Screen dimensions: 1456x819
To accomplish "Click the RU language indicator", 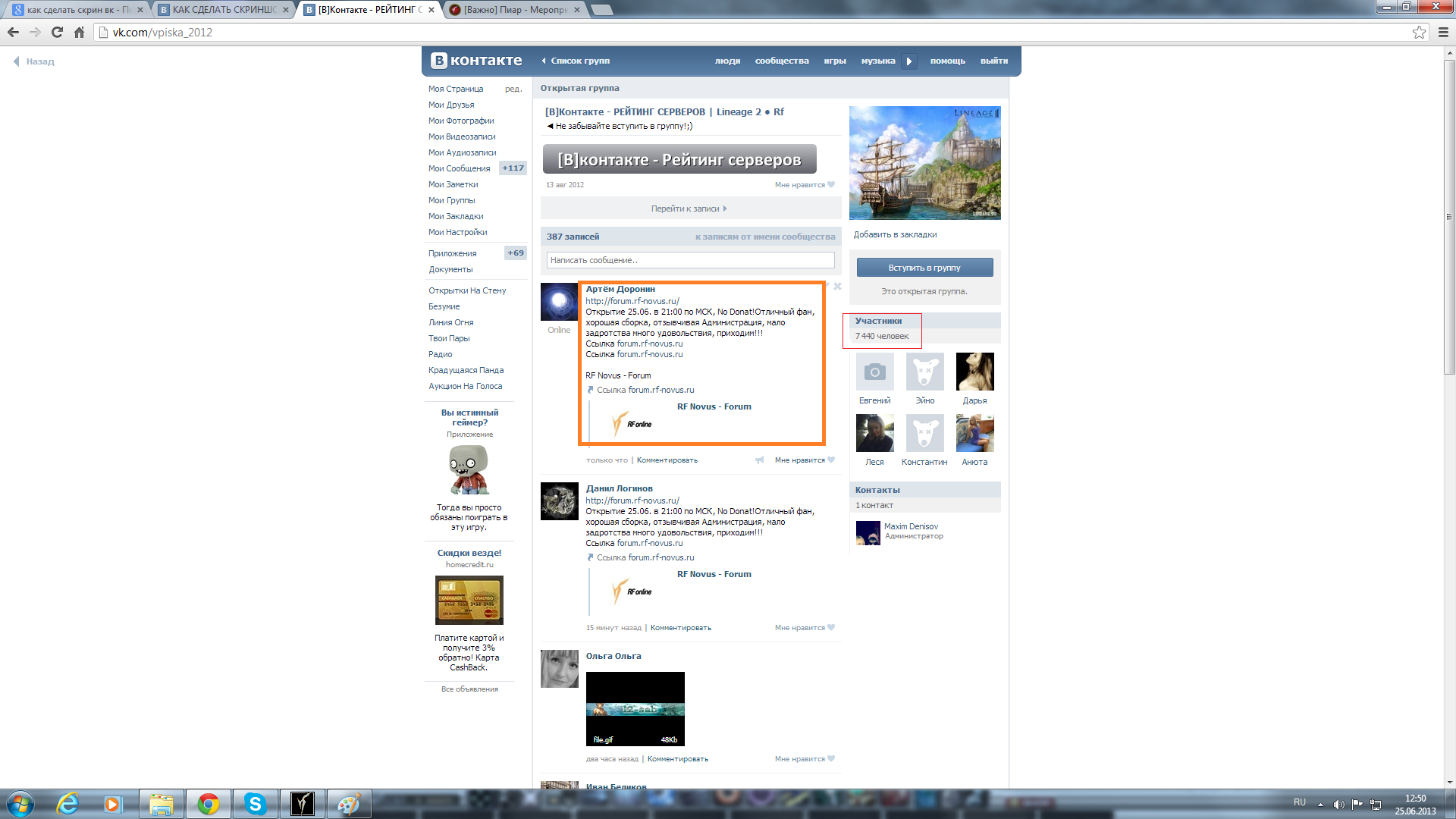I will [1299, 802].
